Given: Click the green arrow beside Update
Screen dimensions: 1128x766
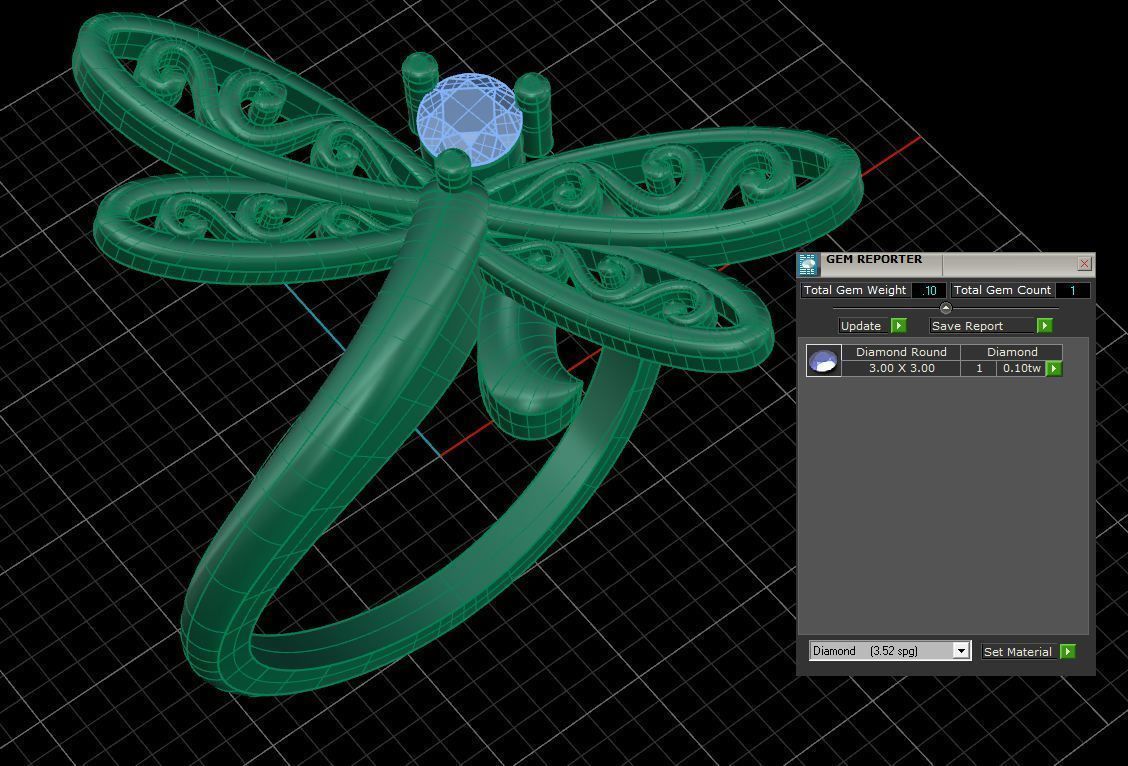Looking at the screenshot, I should click(x=899, y=326).
